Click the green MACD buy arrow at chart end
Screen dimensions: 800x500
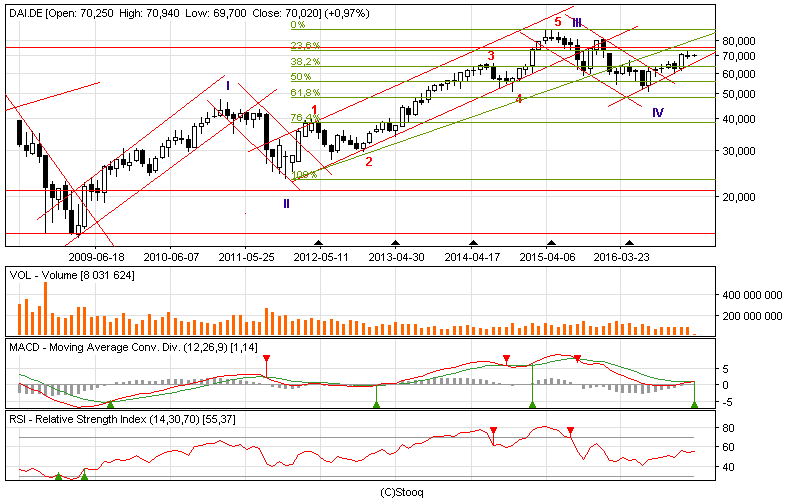click(x=694, y=405)
